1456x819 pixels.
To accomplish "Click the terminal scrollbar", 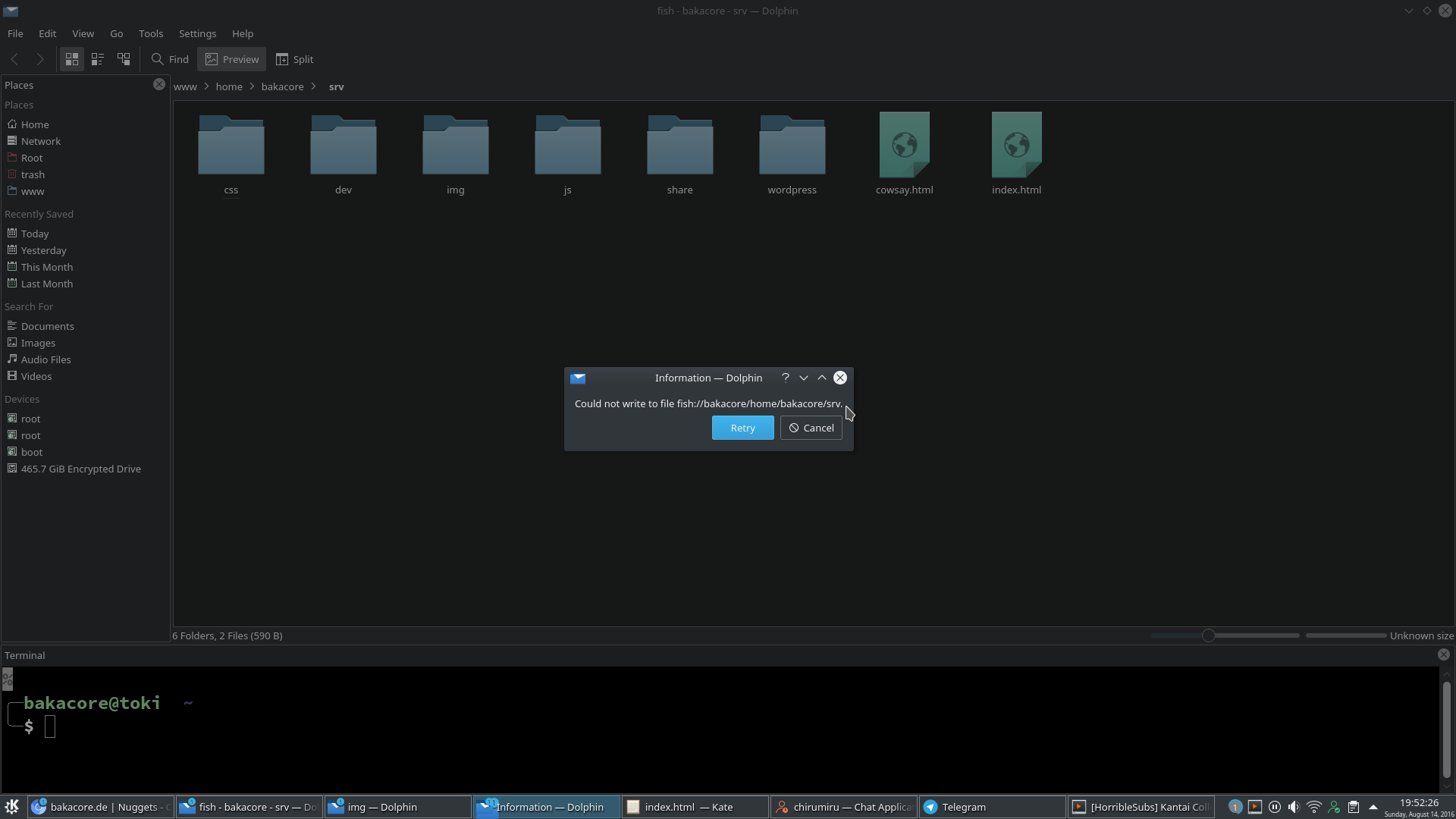I will 1446,730.
